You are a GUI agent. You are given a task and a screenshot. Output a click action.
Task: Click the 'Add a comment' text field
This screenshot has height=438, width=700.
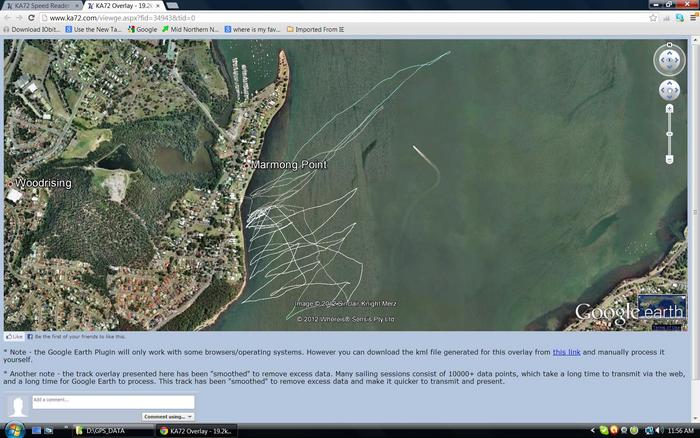point(112,401)
